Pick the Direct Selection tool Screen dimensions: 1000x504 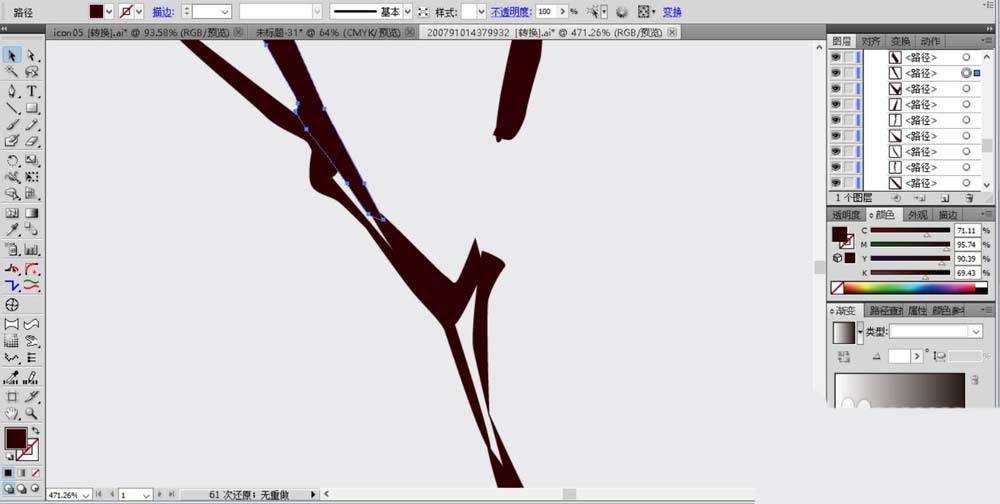32,56
